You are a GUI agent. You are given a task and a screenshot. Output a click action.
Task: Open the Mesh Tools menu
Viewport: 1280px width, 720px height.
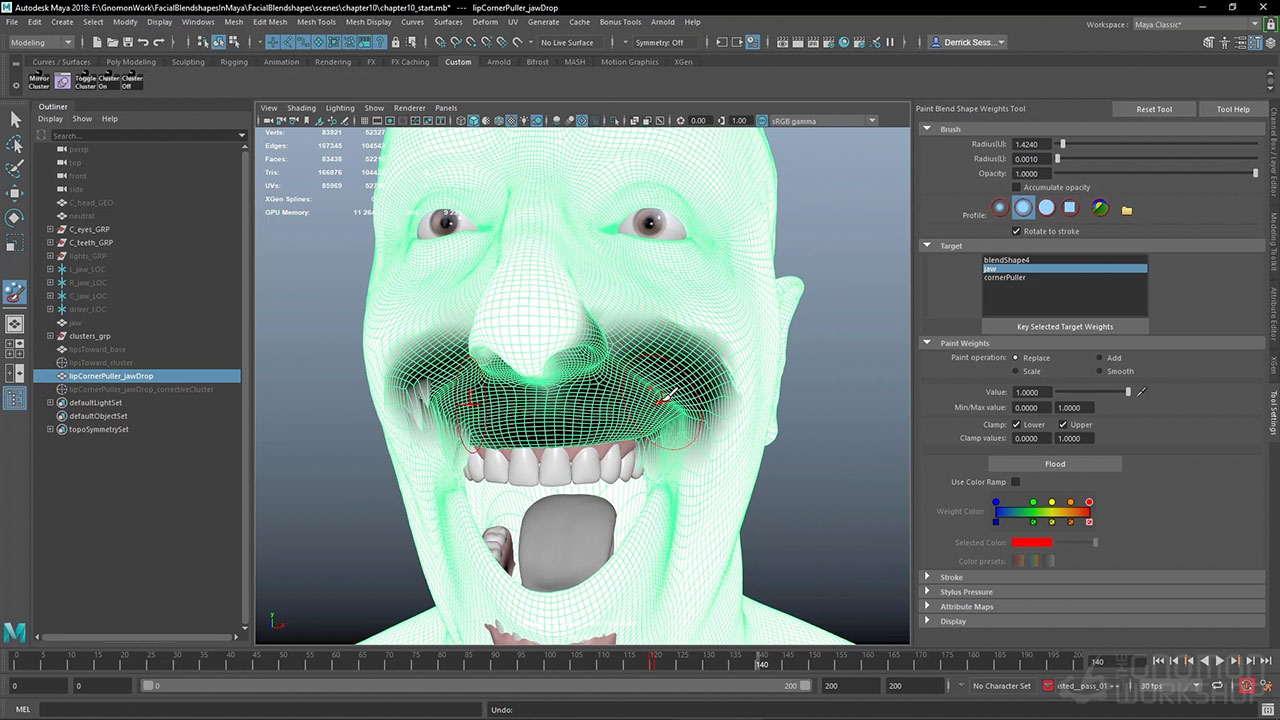(x=316, y=22)
